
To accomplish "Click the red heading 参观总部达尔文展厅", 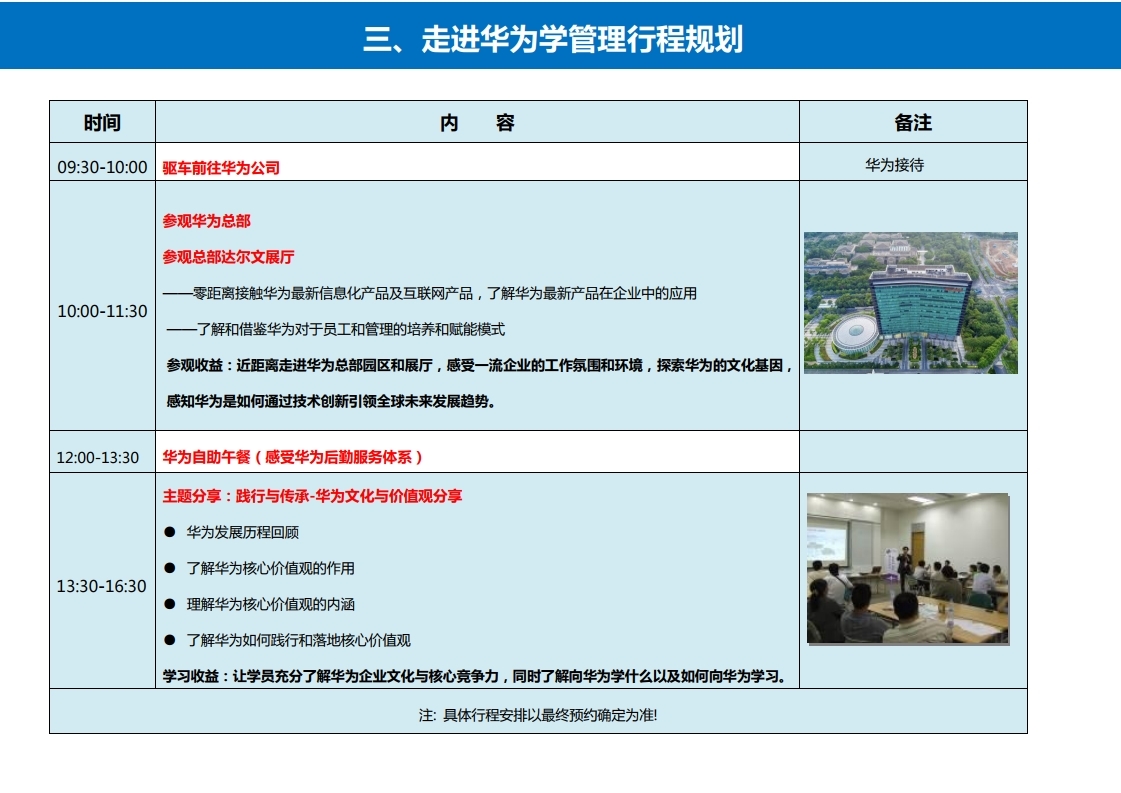I will [x=228, y=257].
